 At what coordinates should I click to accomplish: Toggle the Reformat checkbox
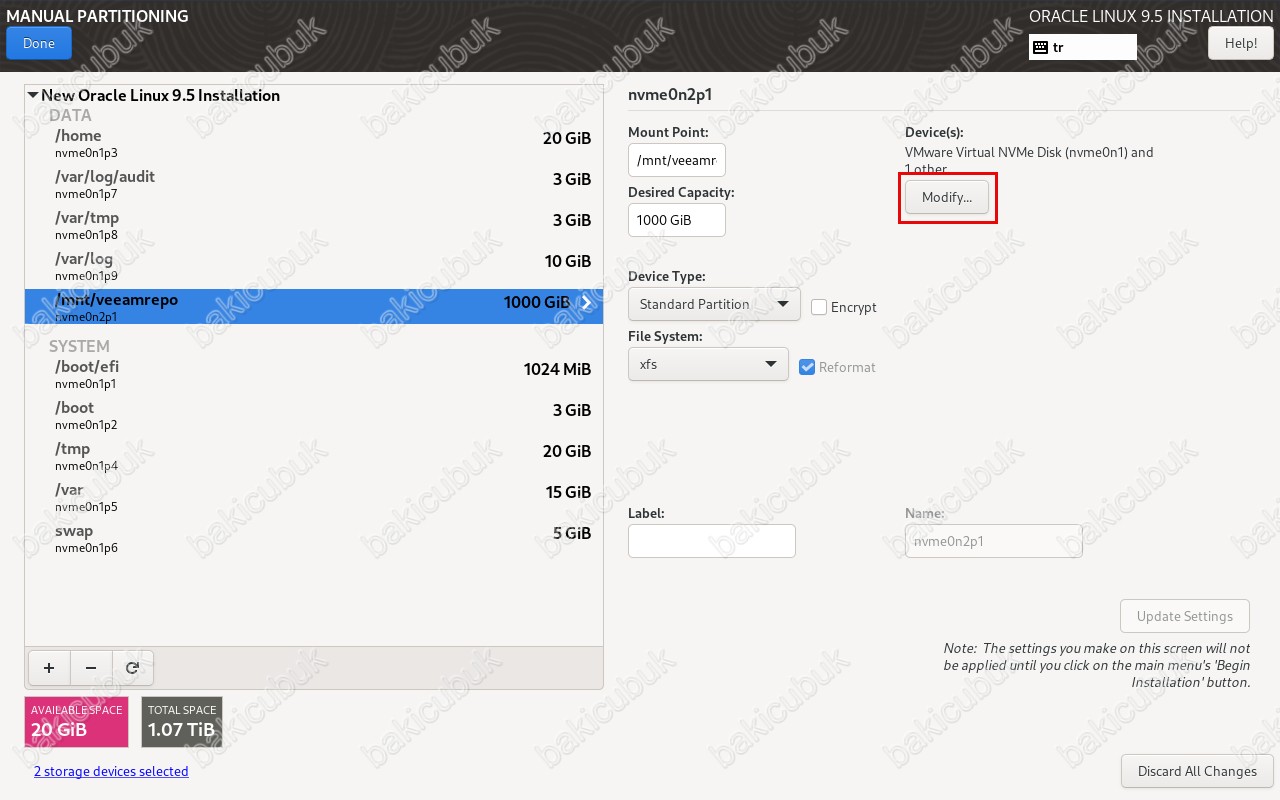(808, 367)
